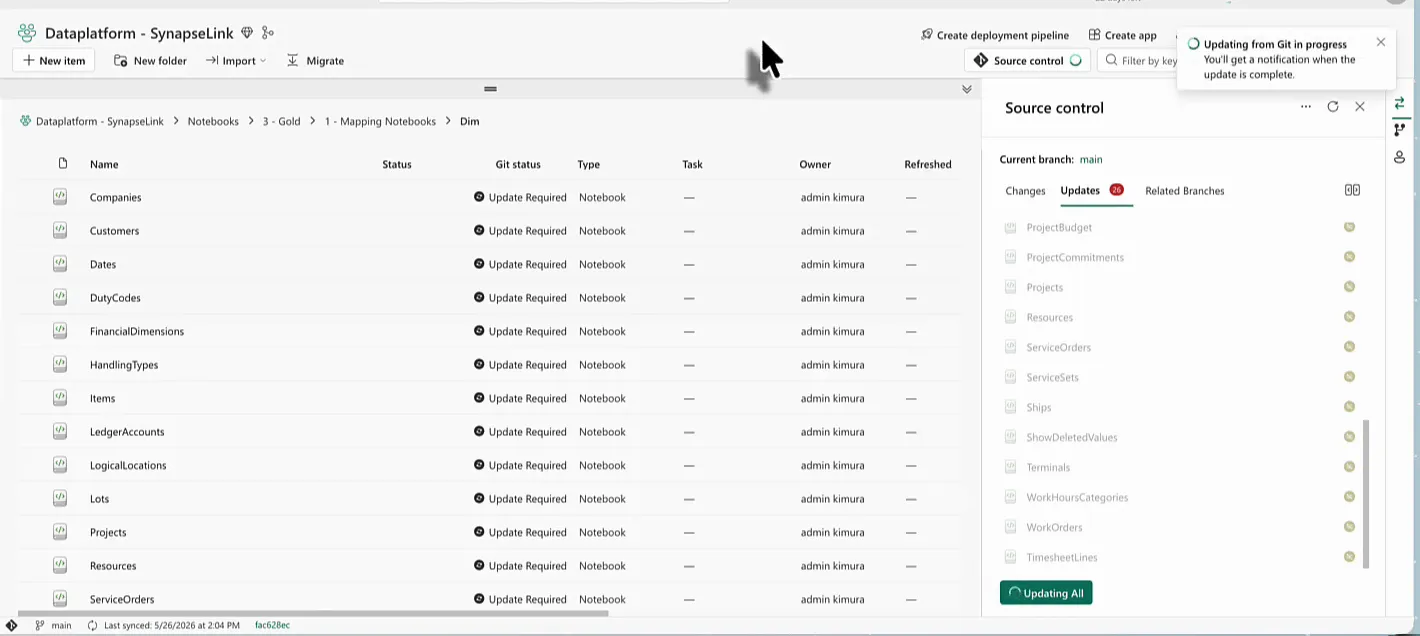The image size is (1420, 636).
Task: Click status badge next to Terminals
Action: tap(1349, 467)
